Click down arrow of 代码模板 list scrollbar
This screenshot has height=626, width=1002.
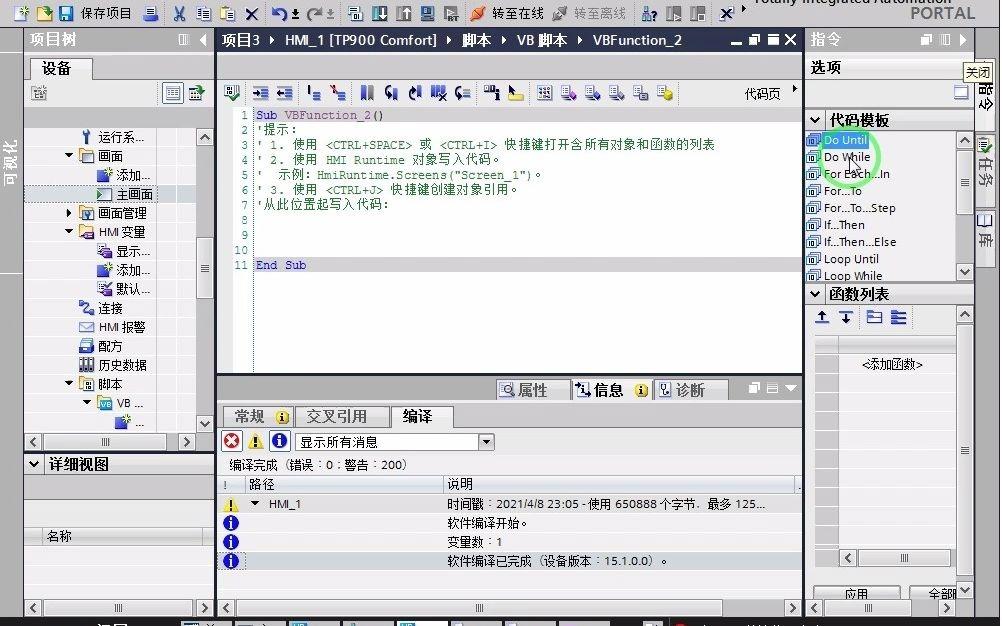pyautogui.click(x=964, y=271)
